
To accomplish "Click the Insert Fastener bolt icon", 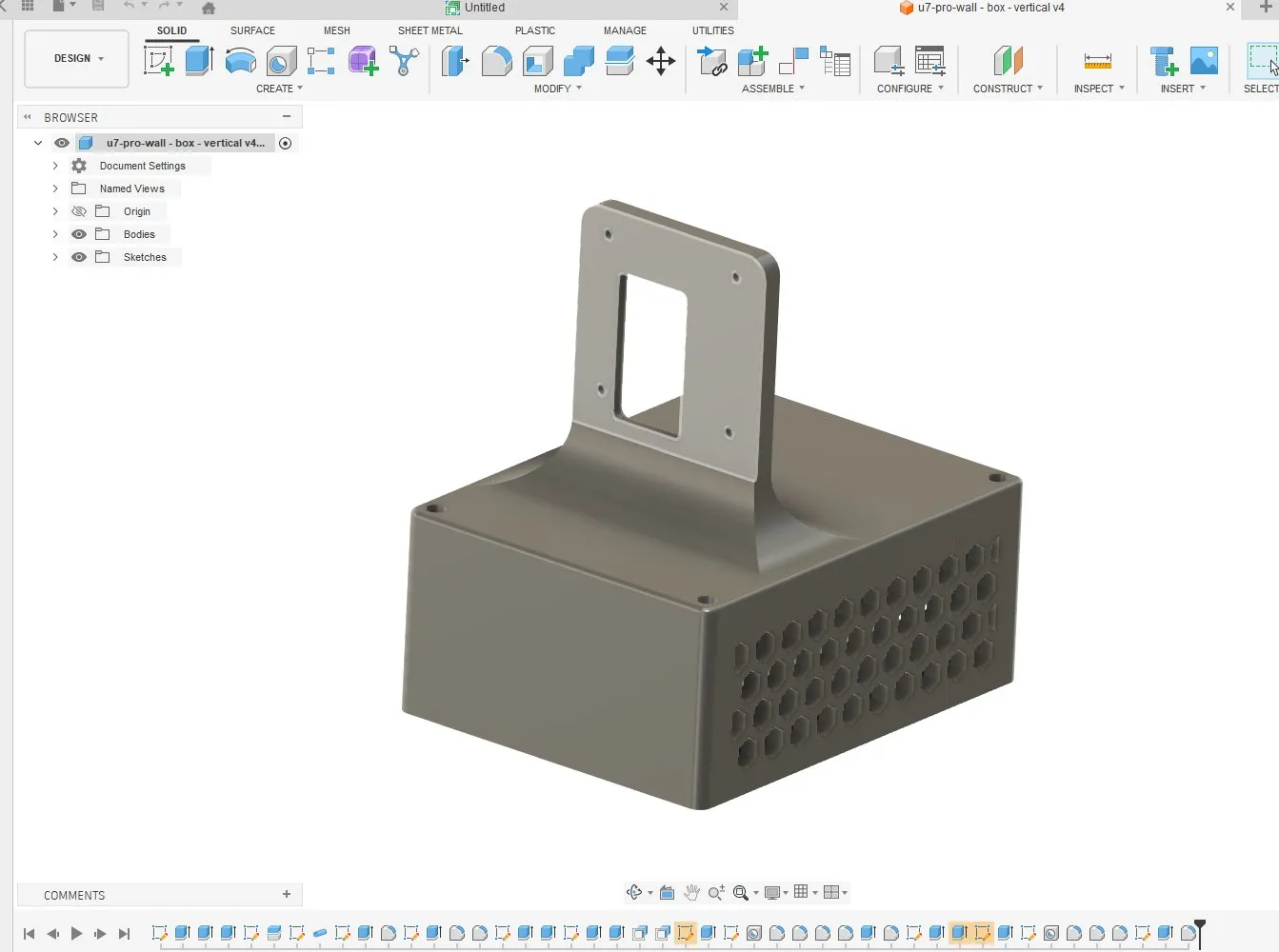I will 1163,61.
